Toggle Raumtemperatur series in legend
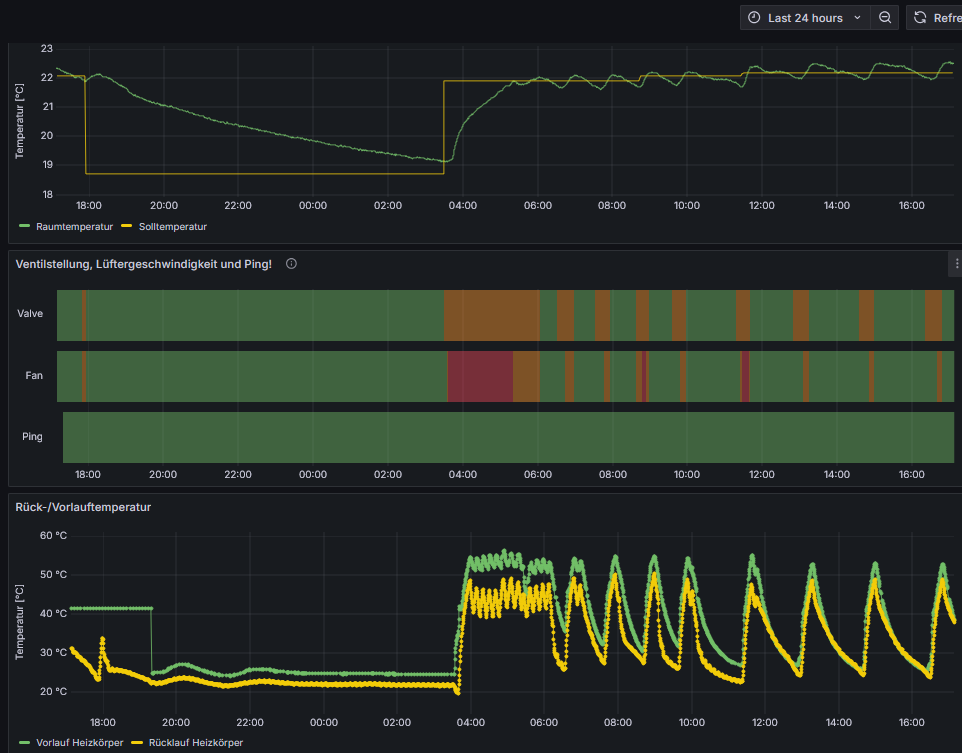The image size is (962, 753). point(74,226)
